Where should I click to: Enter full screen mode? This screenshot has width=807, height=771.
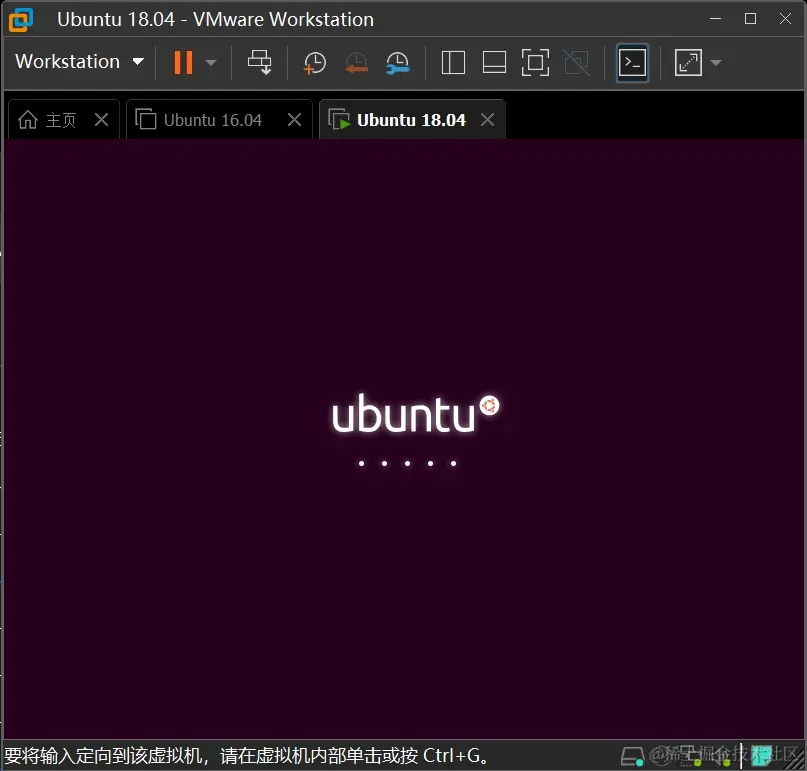pos(535,63)
